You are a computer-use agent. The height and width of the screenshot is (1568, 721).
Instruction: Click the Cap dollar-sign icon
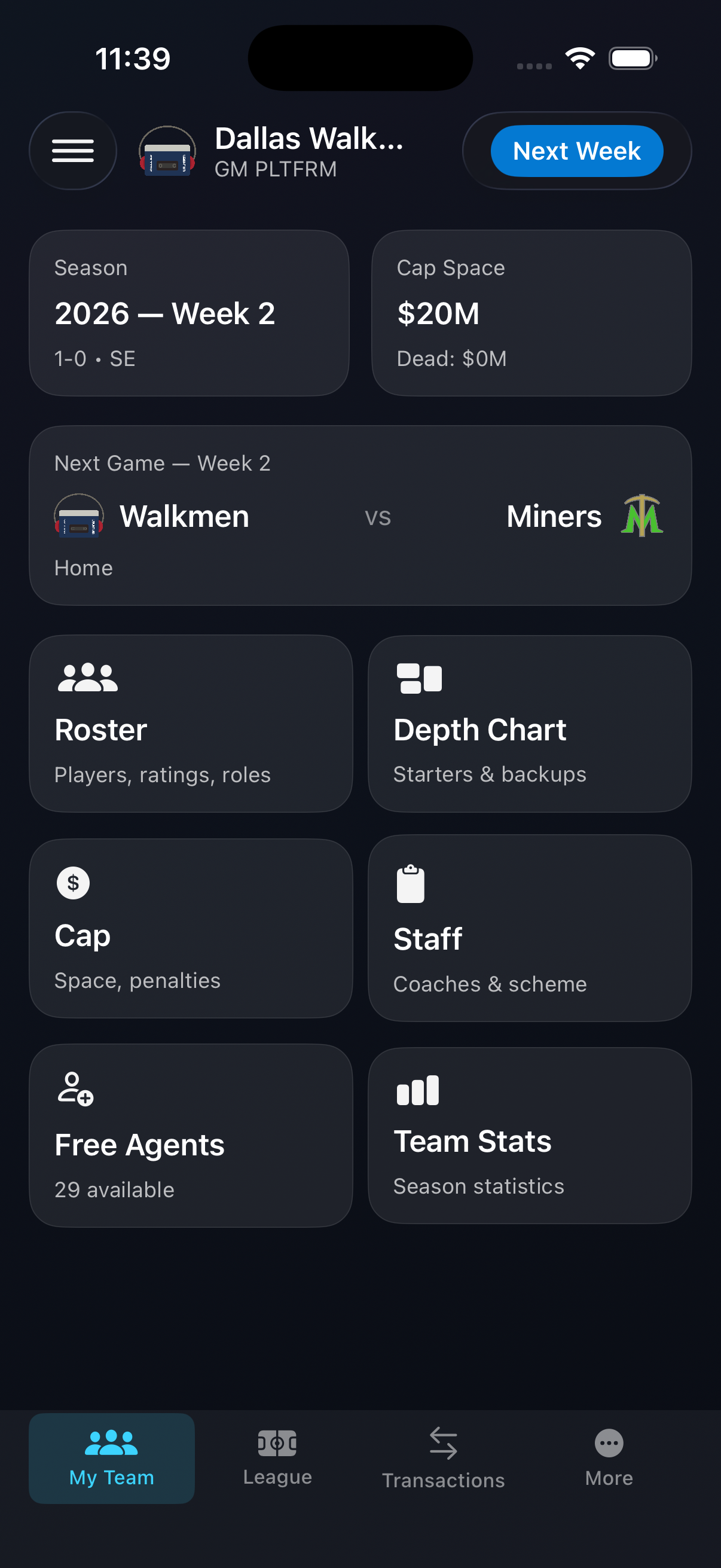coord(72,883)
